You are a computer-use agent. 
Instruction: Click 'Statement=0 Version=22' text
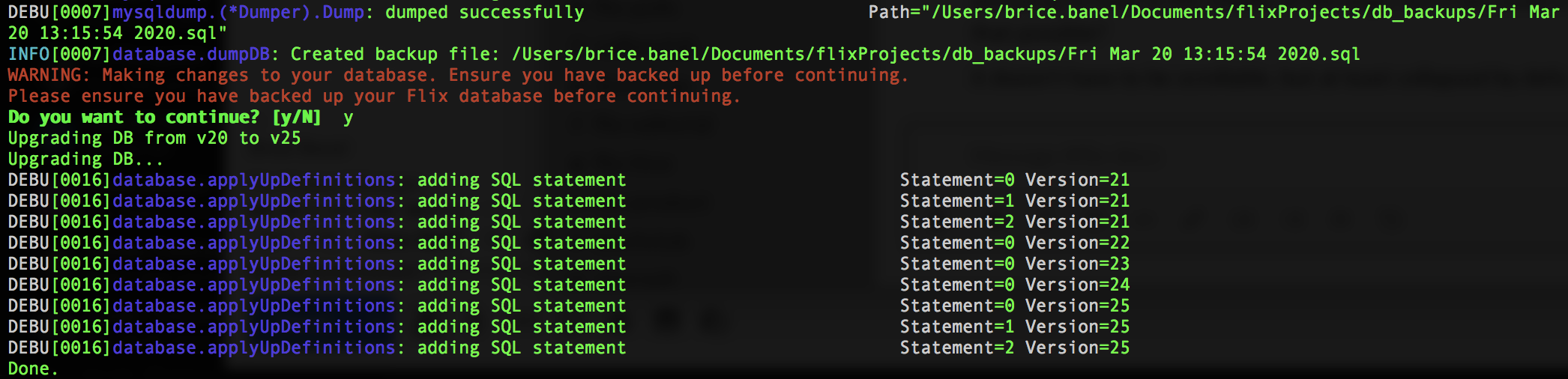[1014, 243]
